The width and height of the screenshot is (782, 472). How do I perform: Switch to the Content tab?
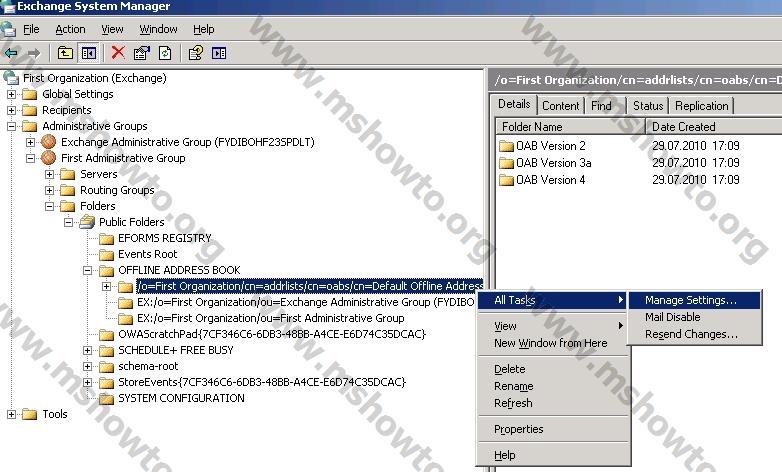[x=561, y=106]
